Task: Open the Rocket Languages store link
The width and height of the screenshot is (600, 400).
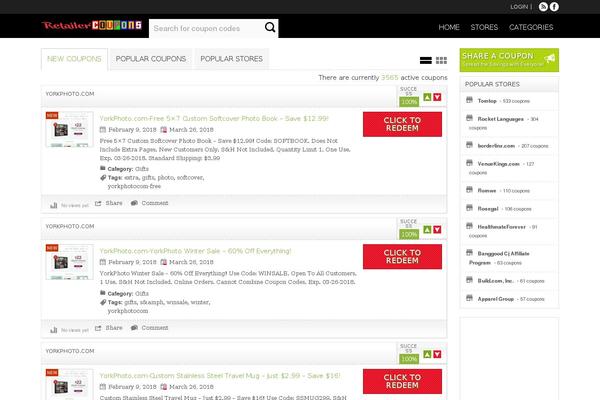Action: [501, 119]
